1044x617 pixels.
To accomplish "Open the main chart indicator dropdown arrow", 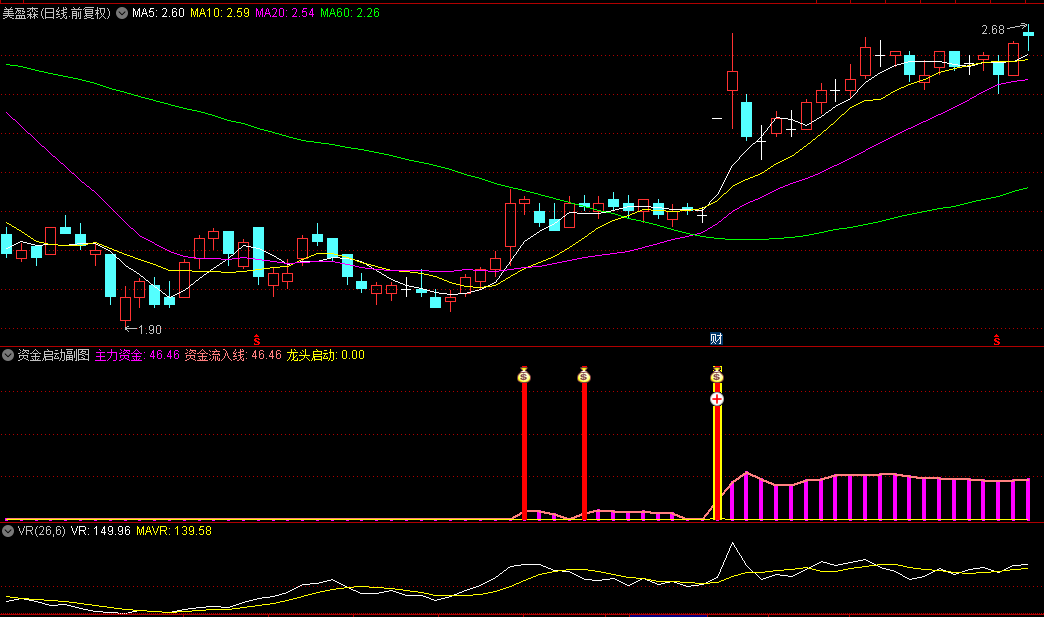I will [122, 13].
